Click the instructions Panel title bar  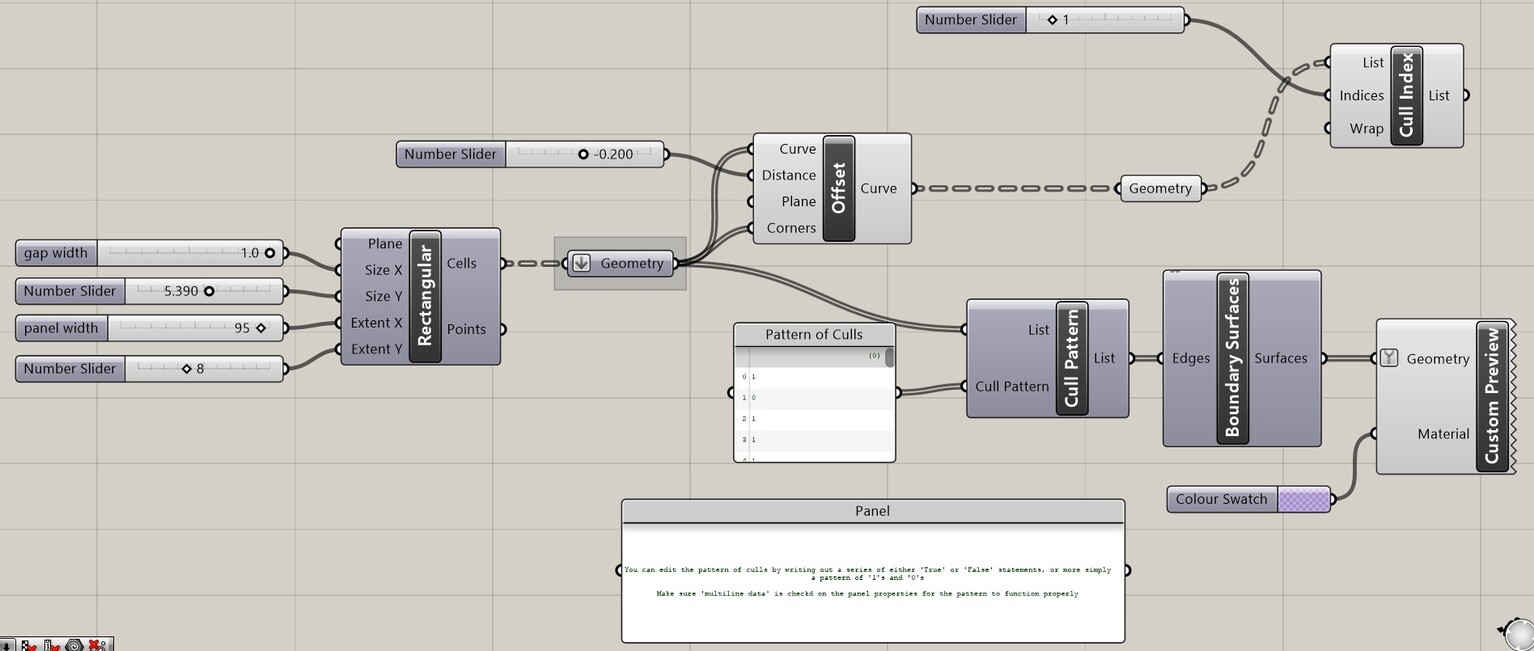[872, 511]
